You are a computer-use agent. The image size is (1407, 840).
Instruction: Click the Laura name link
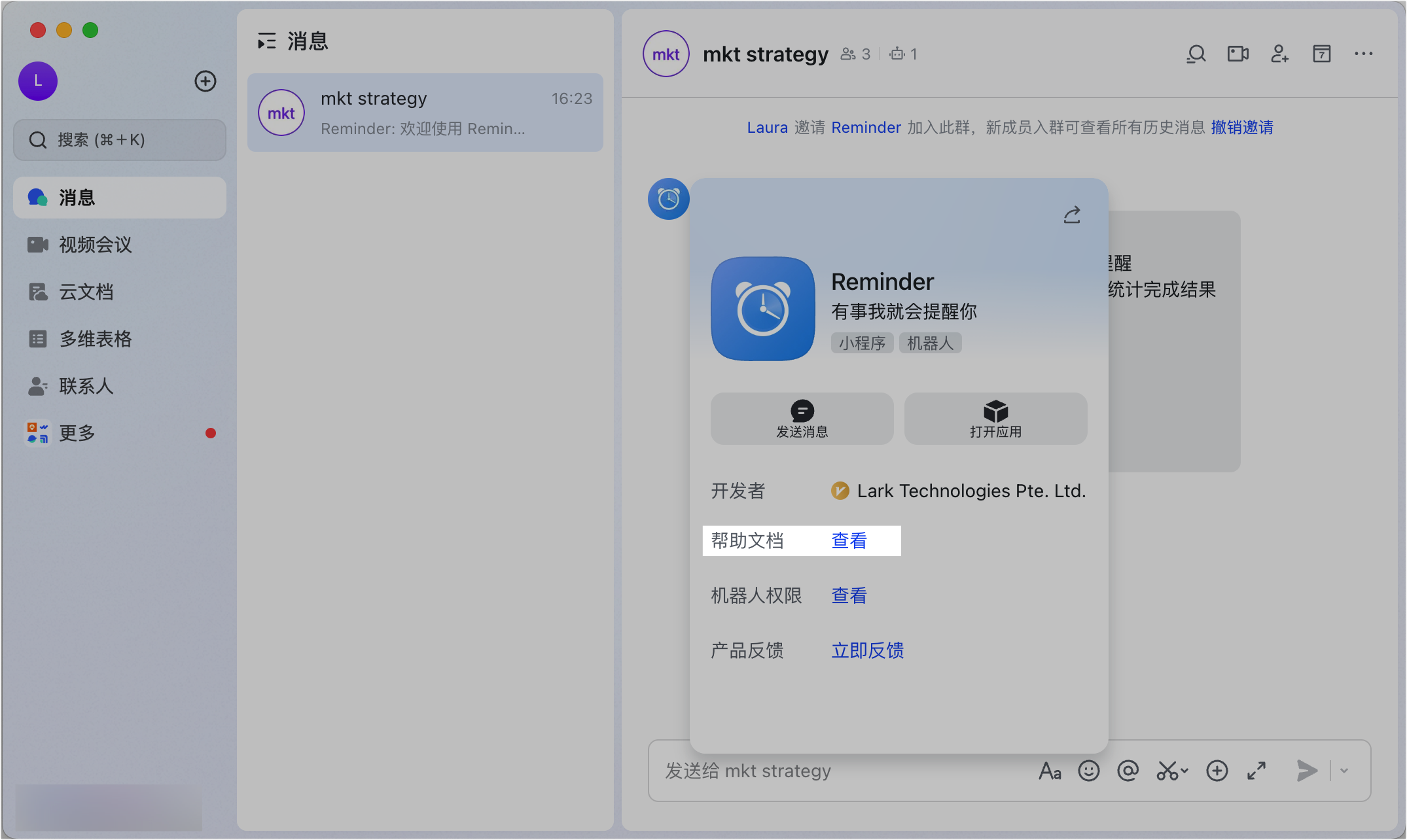pos(768,128)
